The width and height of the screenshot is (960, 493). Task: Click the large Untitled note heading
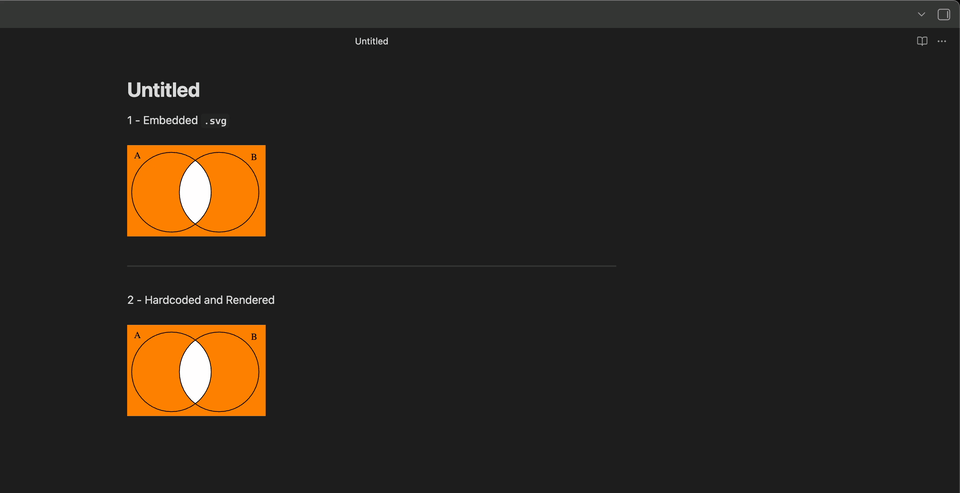pos(163,90)
